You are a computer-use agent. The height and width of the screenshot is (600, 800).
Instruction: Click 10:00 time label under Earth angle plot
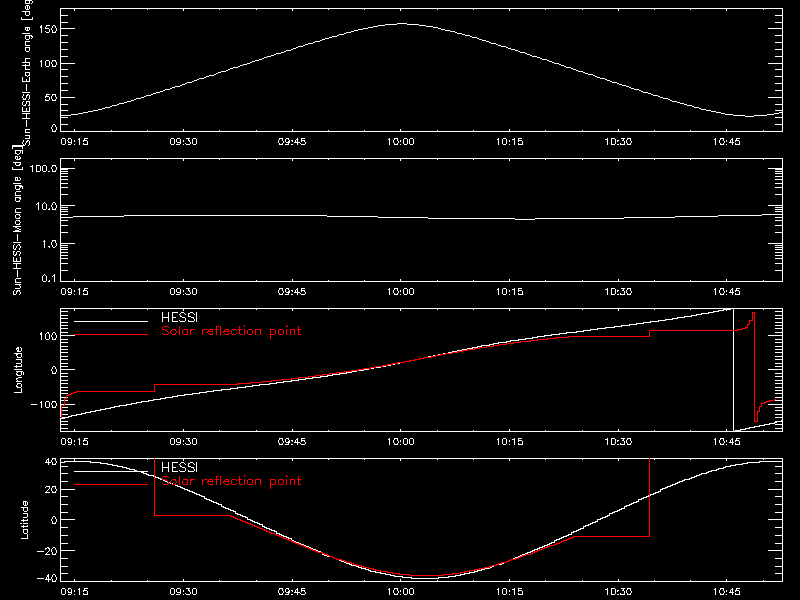coord(401,142)
